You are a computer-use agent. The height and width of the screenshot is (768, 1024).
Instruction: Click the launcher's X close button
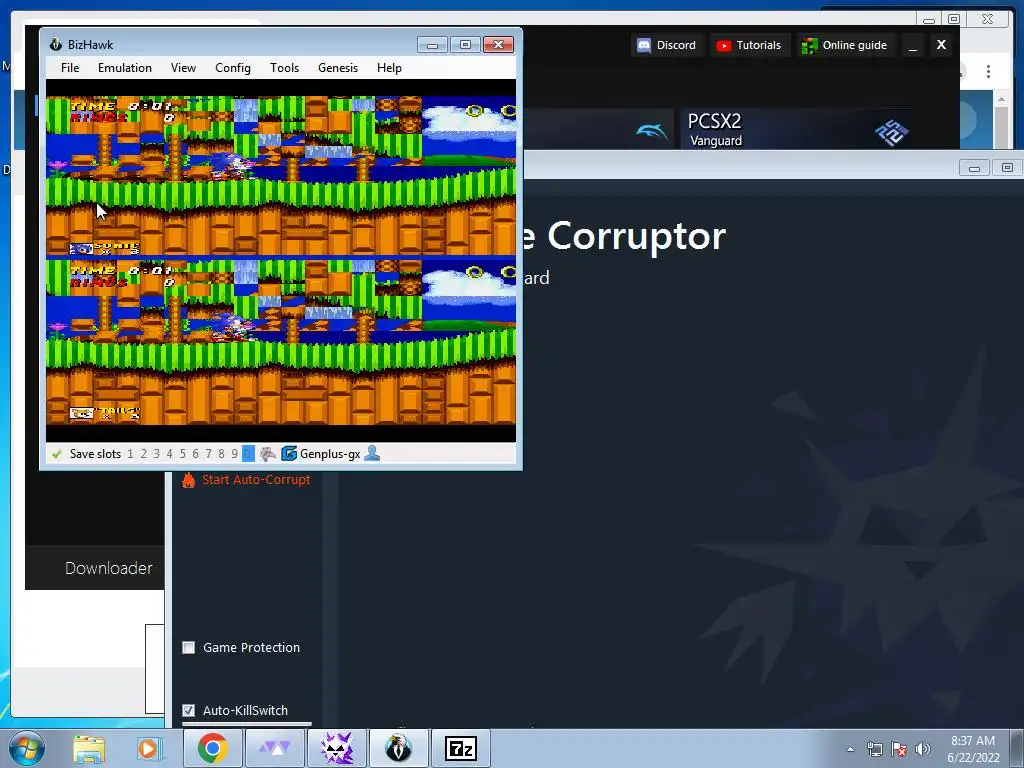point(941,44)
